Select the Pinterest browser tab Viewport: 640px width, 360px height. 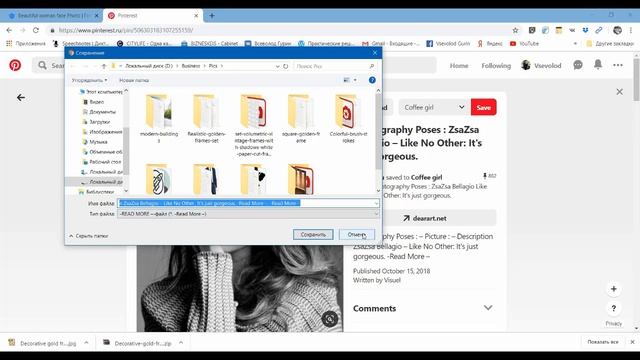tap(151, 16)
